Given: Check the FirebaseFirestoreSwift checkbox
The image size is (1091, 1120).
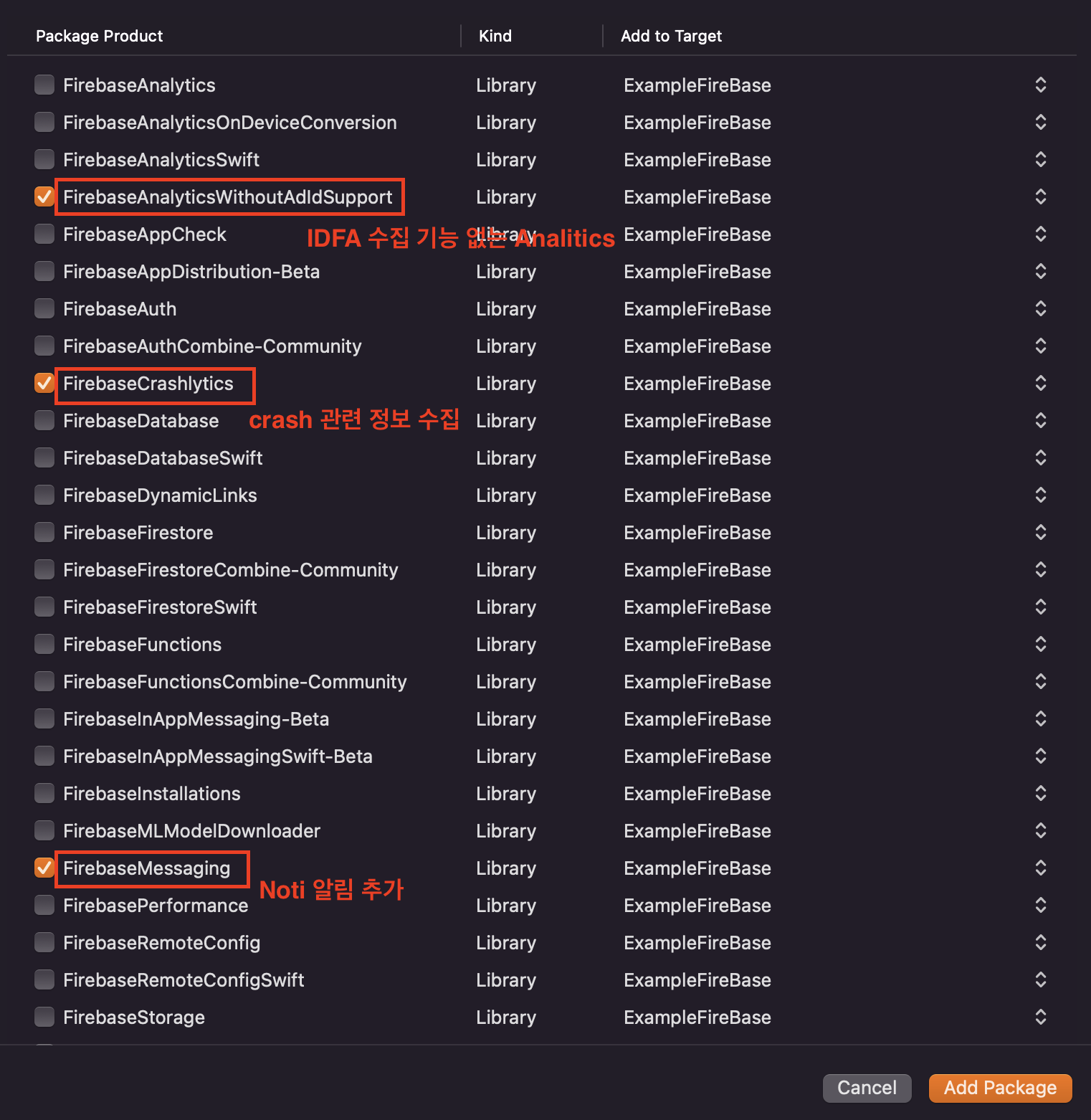Looking at the screenshot, I should pyautogui.click(x=44, y=607).
